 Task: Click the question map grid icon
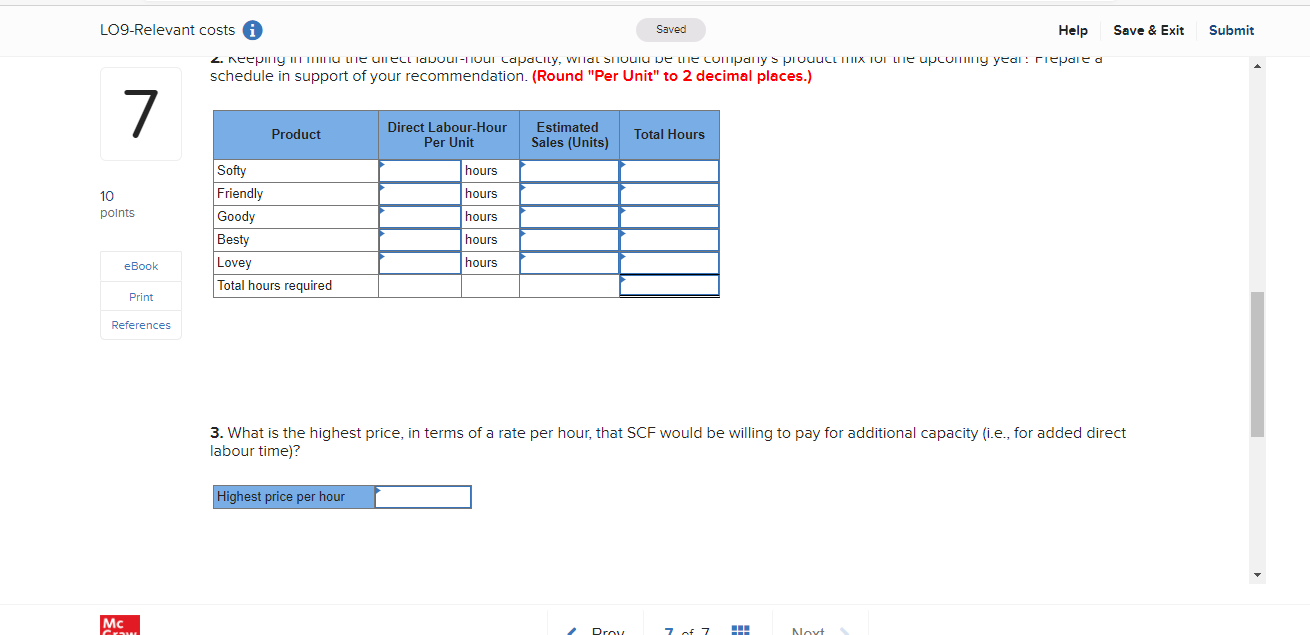740,629
